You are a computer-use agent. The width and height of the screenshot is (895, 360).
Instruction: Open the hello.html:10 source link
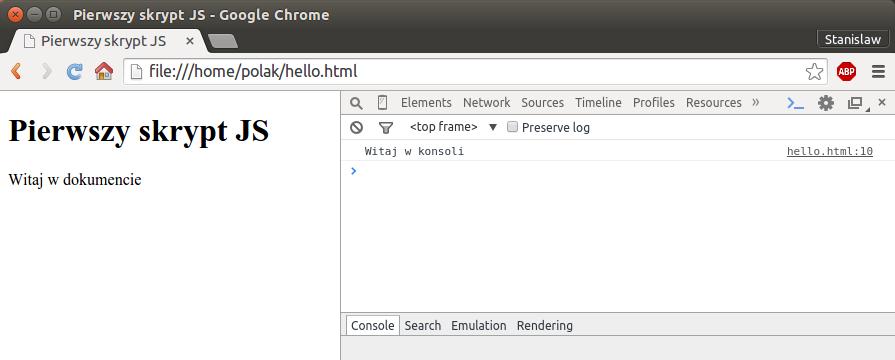point(829,151)
